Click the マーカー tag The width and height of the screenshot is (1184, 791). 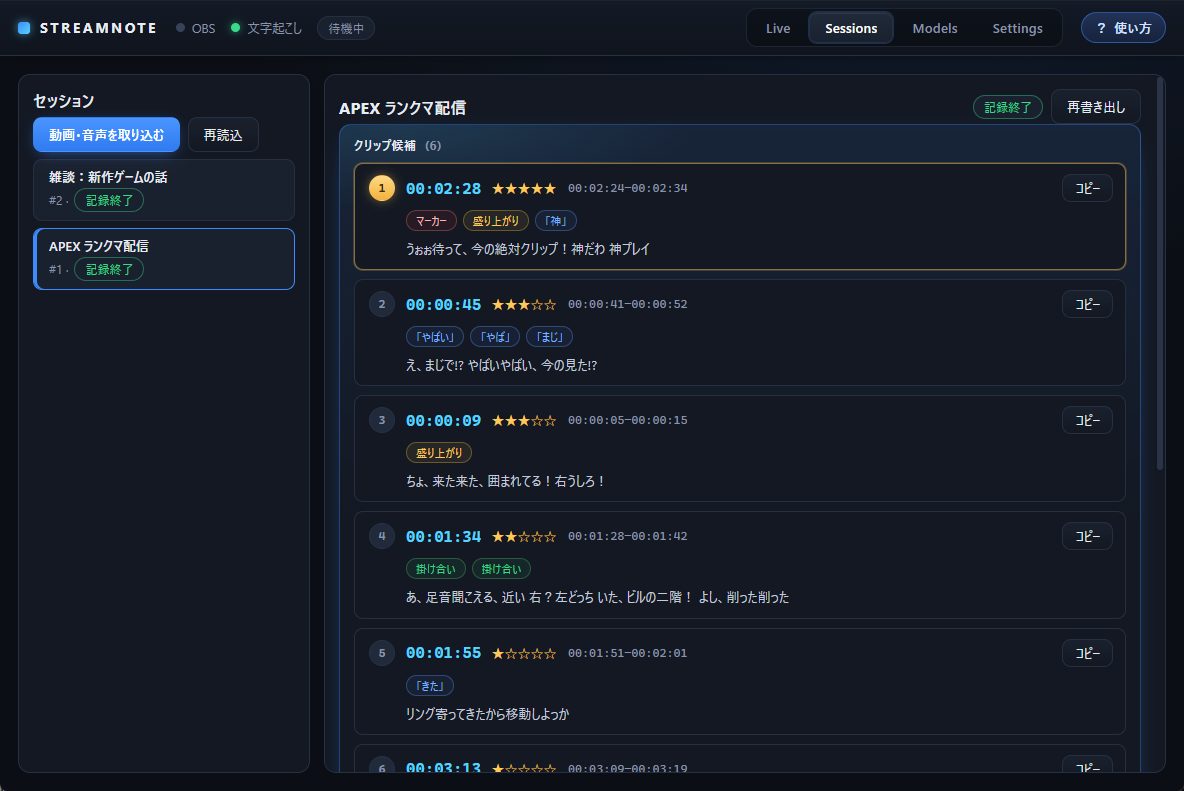(x=431, y=221)
